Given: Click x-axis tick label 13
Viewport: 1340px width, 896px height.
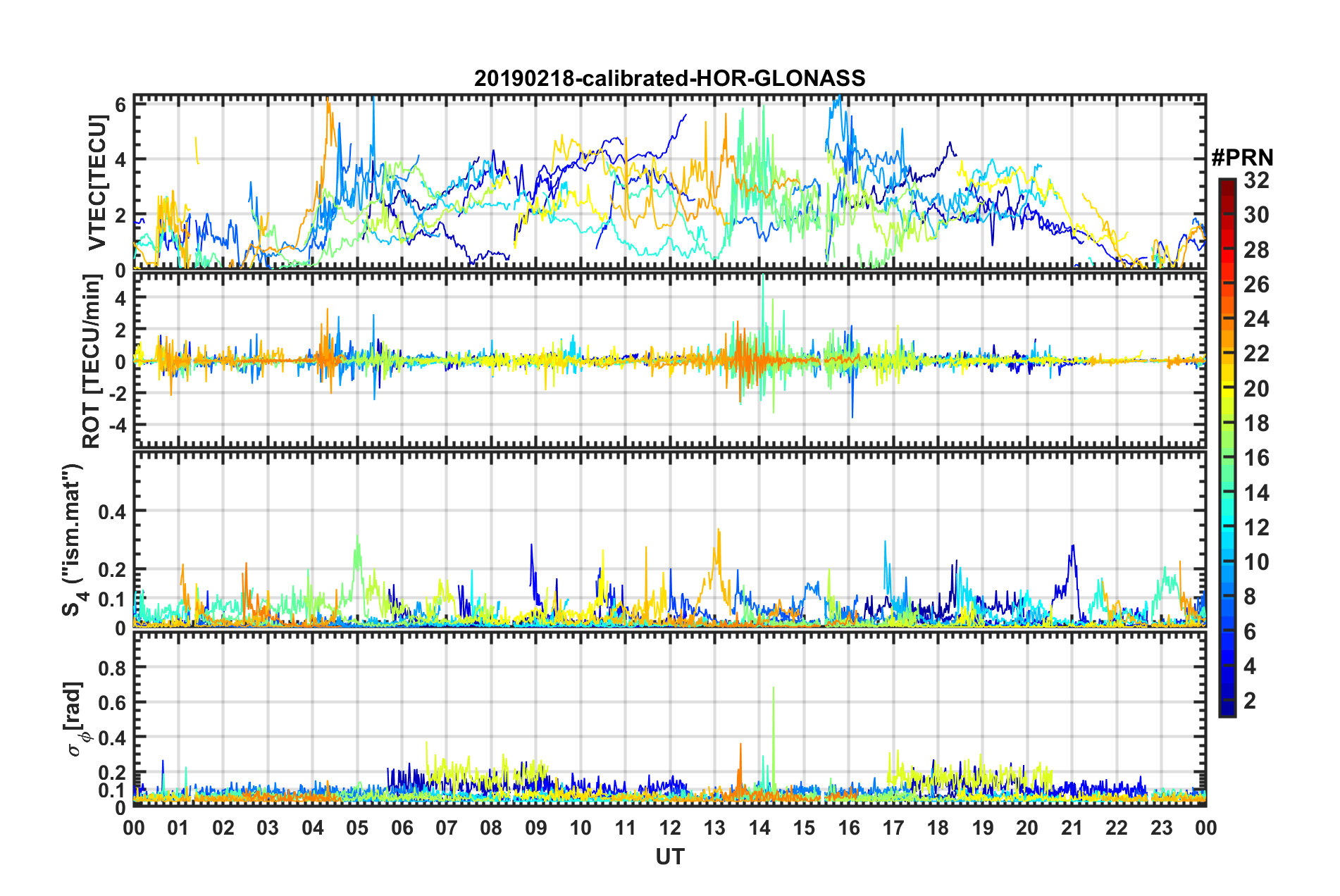Looking at the screenshot, I should (714, 828).
